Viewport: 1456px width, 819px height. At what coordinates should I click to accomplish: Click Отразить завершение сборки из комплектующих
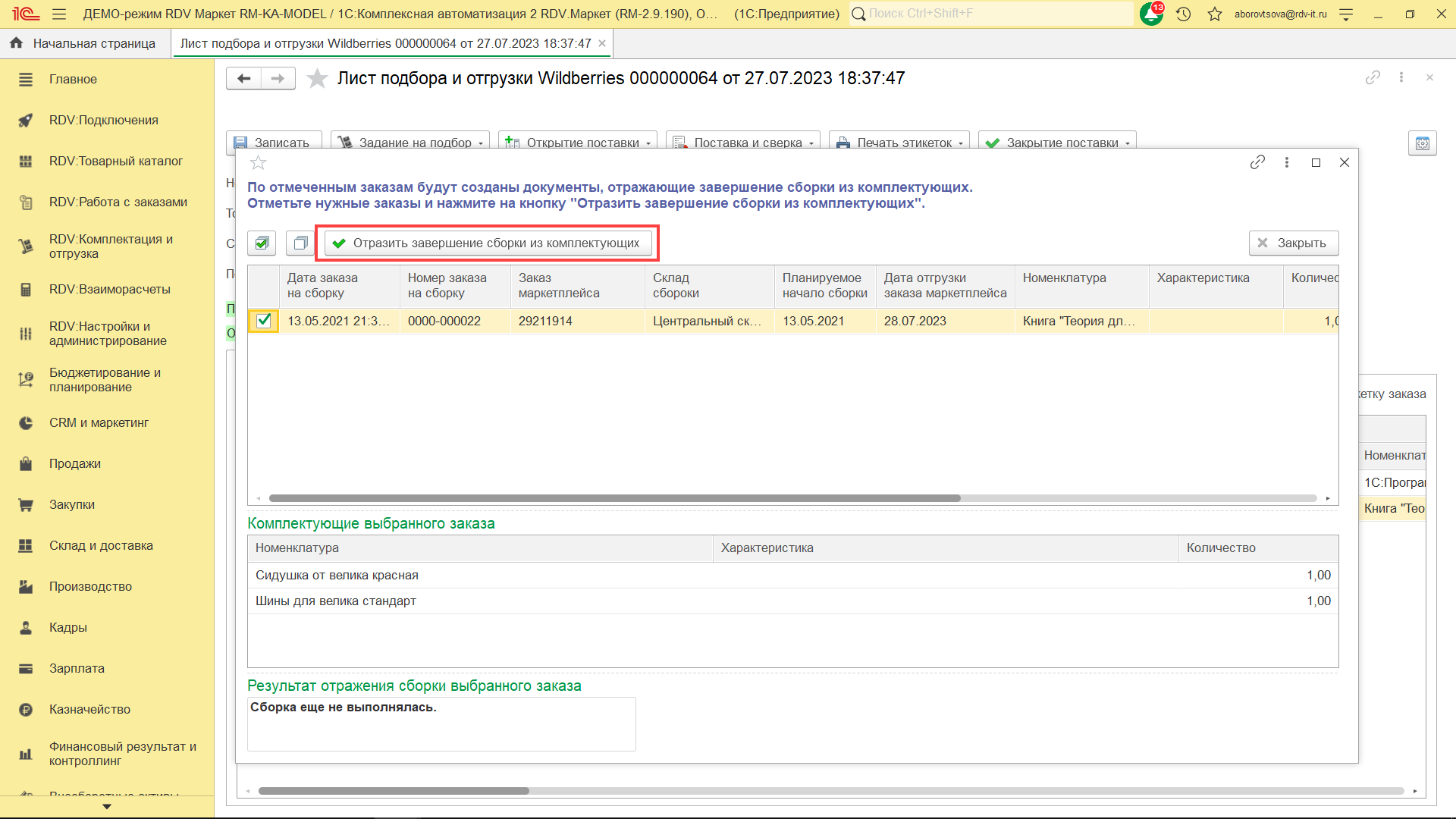[488, 243]
